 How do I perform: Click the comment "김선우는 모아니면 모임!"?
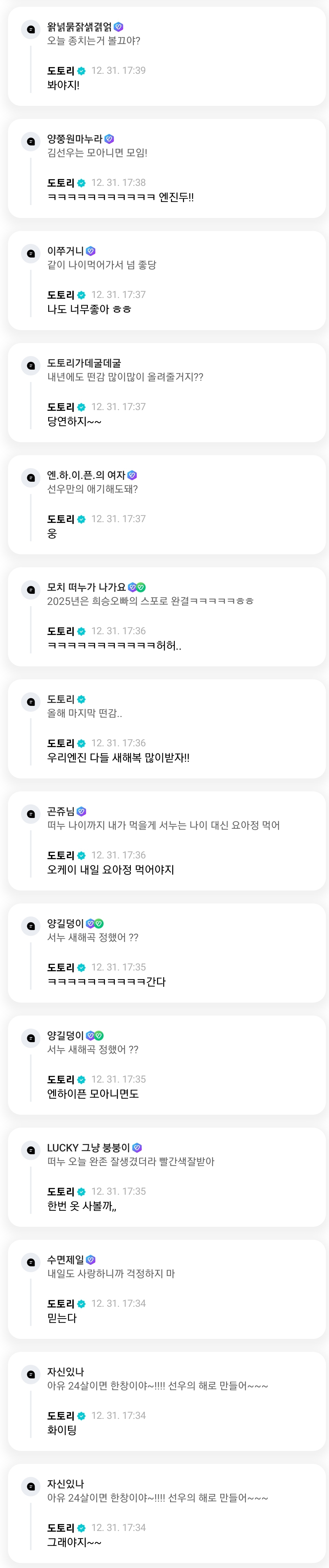click(x=97, y=153)
